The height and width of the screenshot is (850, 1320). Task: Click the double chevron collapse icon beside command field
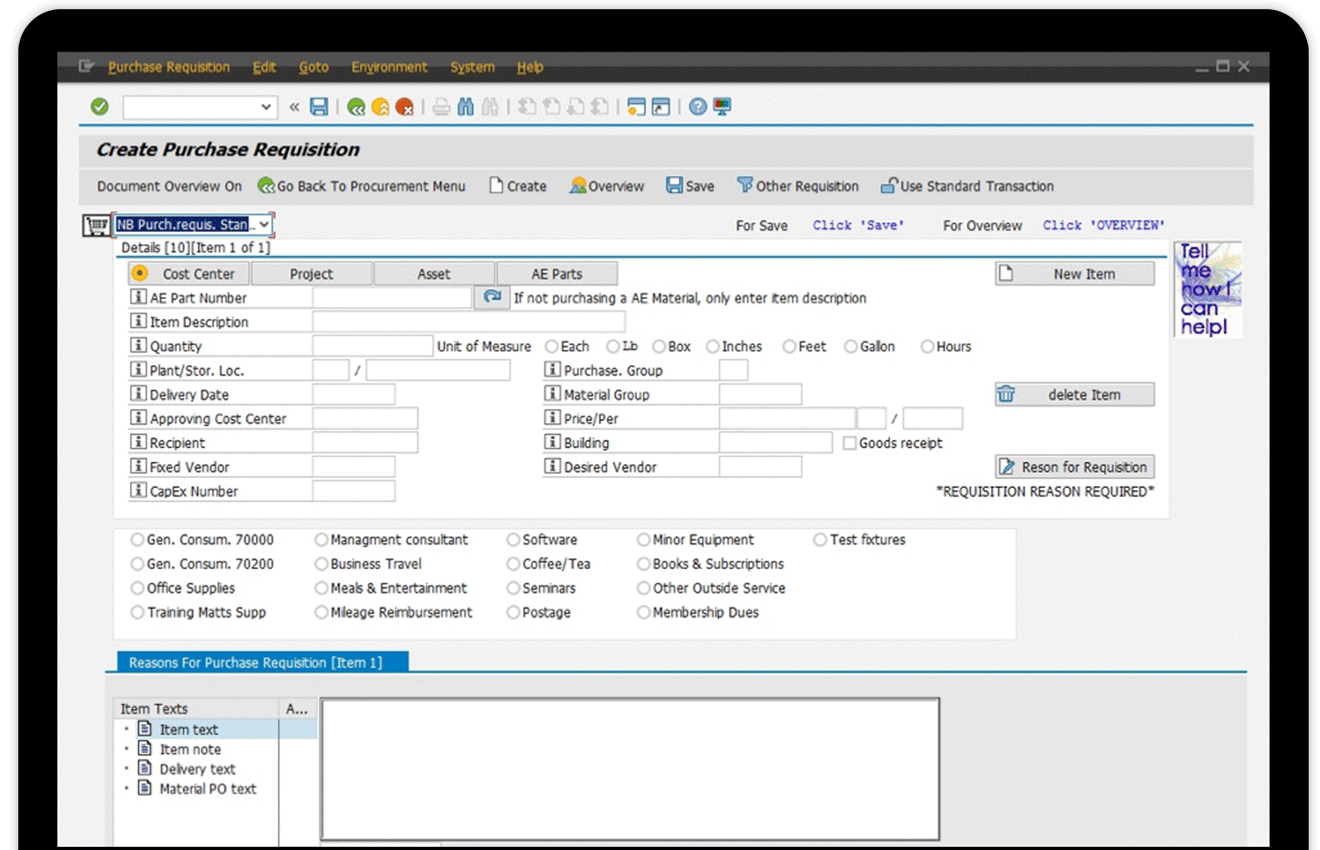(x=294, y=107)
